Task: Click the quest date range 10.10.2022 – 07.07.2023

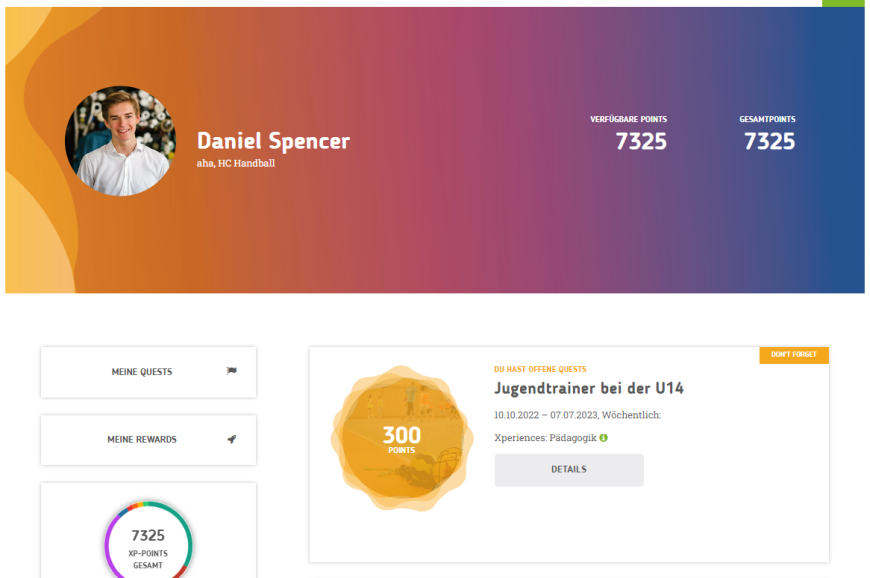Action: pyautogui.click(x=546, y=415)
